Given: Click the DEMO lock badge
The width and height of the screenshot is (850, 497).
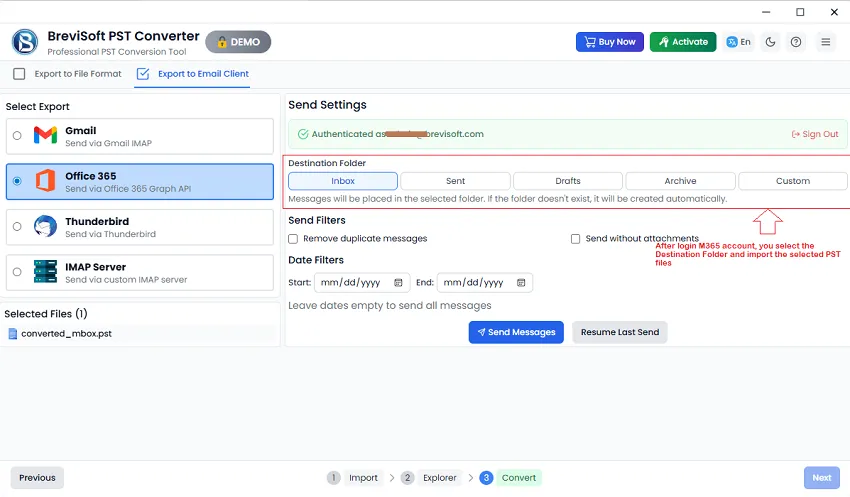Looking at the screenshot, I should 238,42.
